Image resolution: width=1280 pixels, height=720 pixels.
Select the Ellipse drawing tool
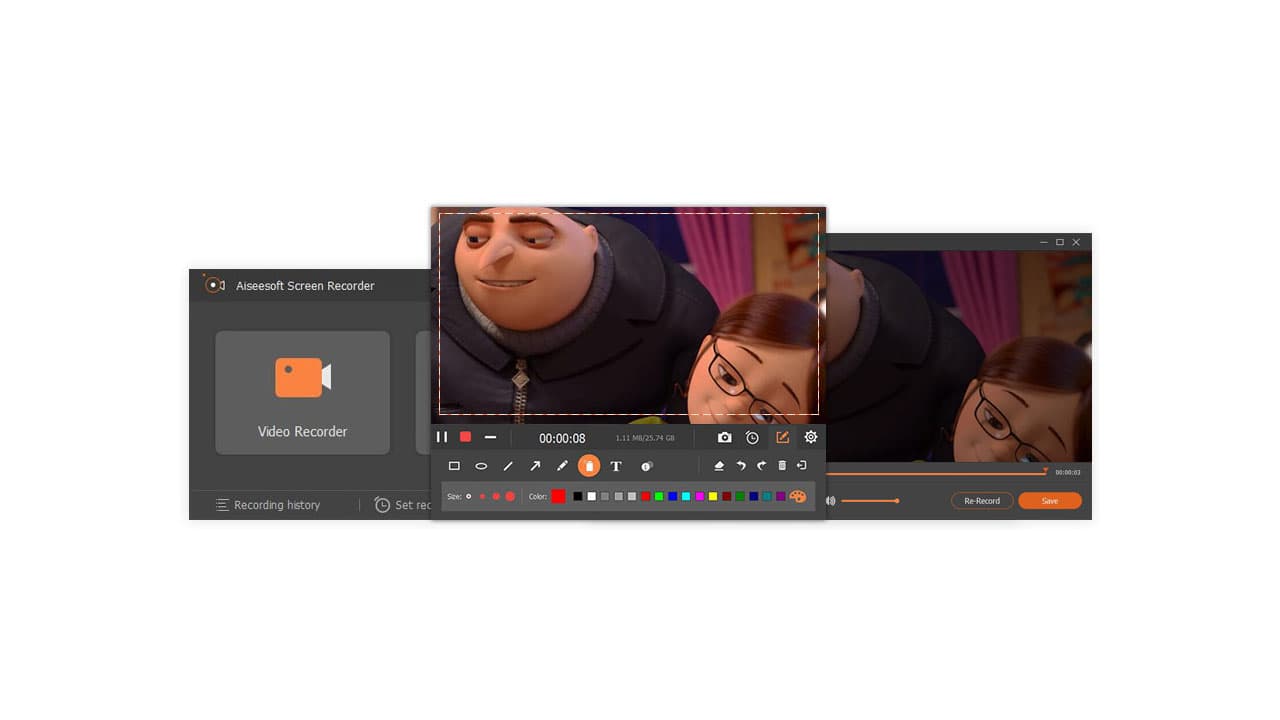[481, 465]
